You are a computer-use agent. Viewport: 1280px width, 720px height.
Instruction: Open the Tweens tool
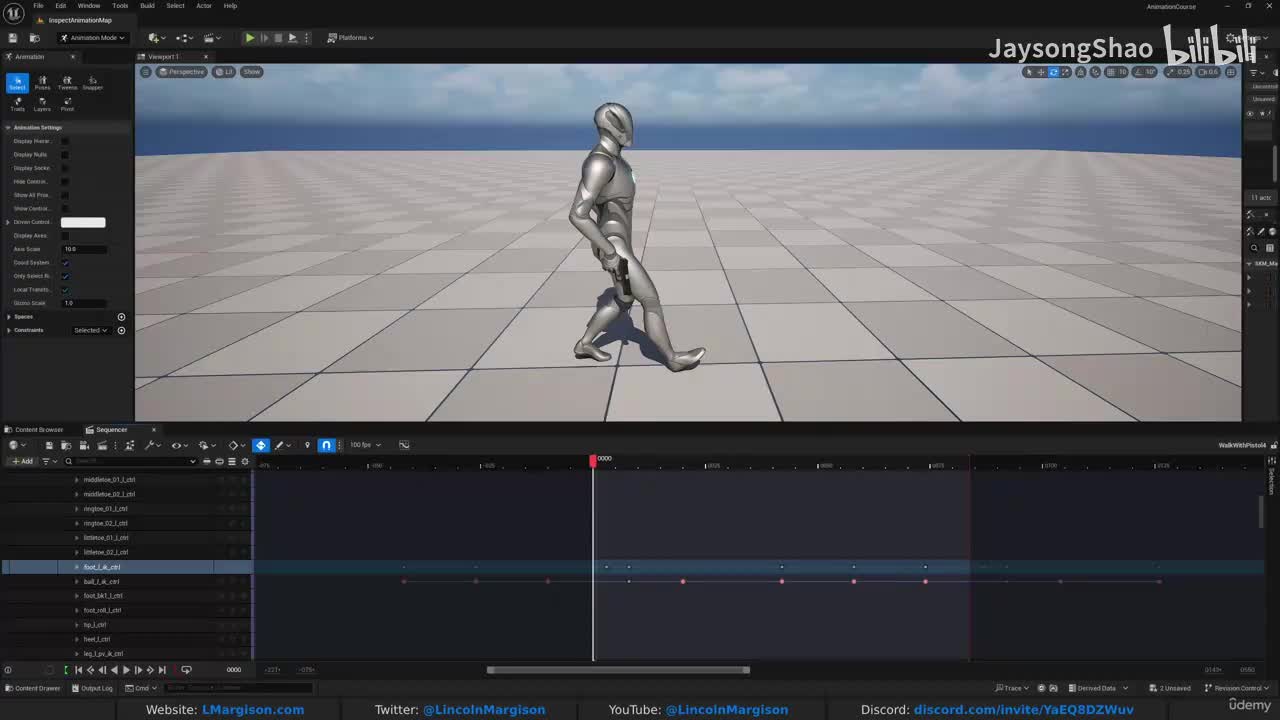[67, 82]
